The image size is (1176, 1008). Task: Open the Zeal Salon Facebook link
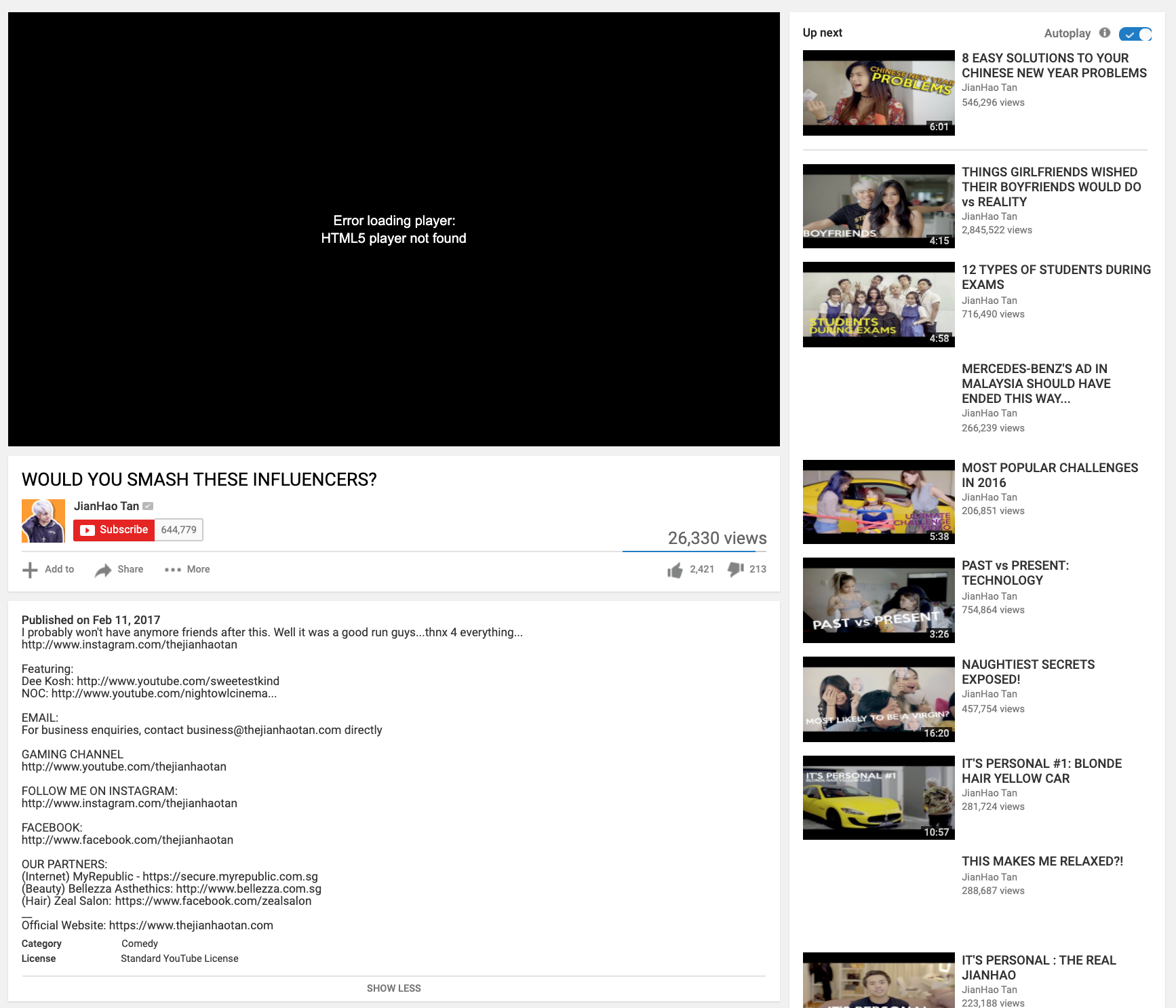(x=213, y=901)
